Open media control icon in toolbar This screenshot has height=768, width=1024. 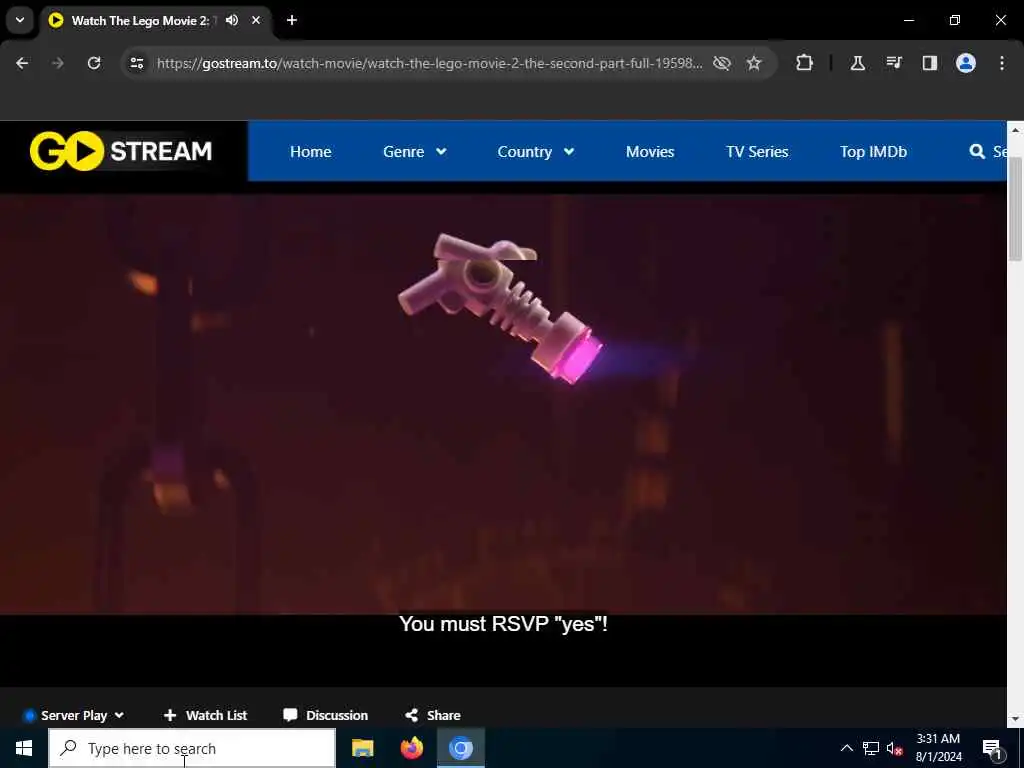(x=894, y=63)
